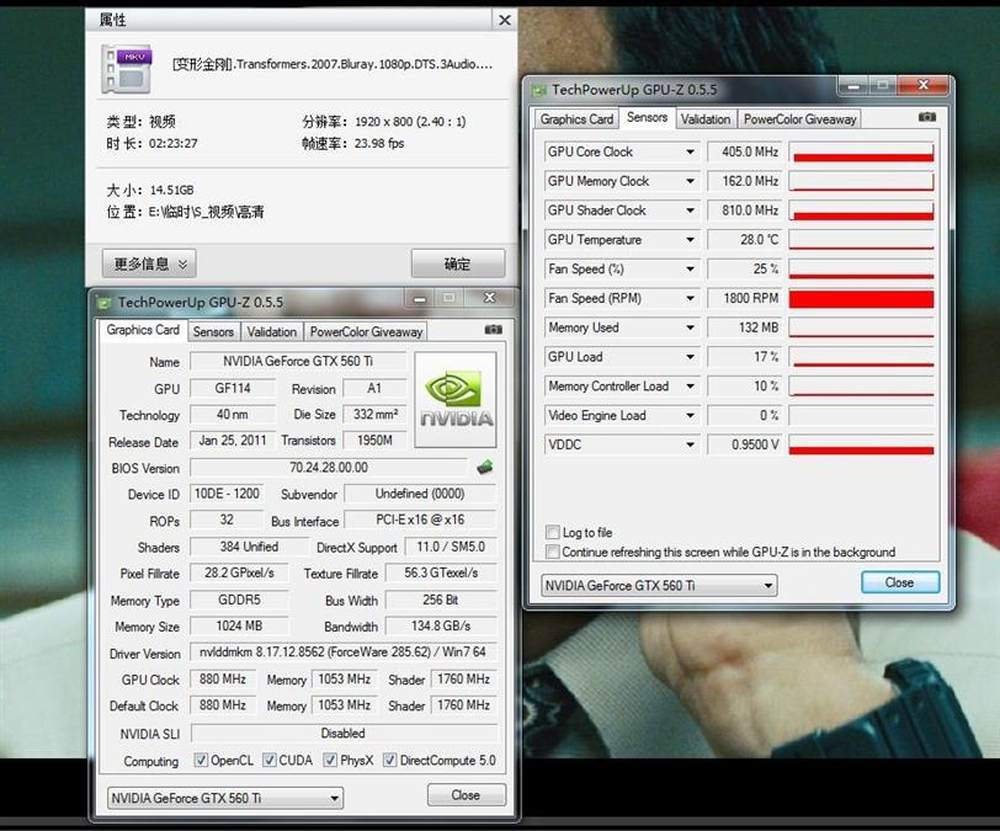Click the NVIDIA SLI Disabled field
This screenshot has width=1000, height=831.
343,733
